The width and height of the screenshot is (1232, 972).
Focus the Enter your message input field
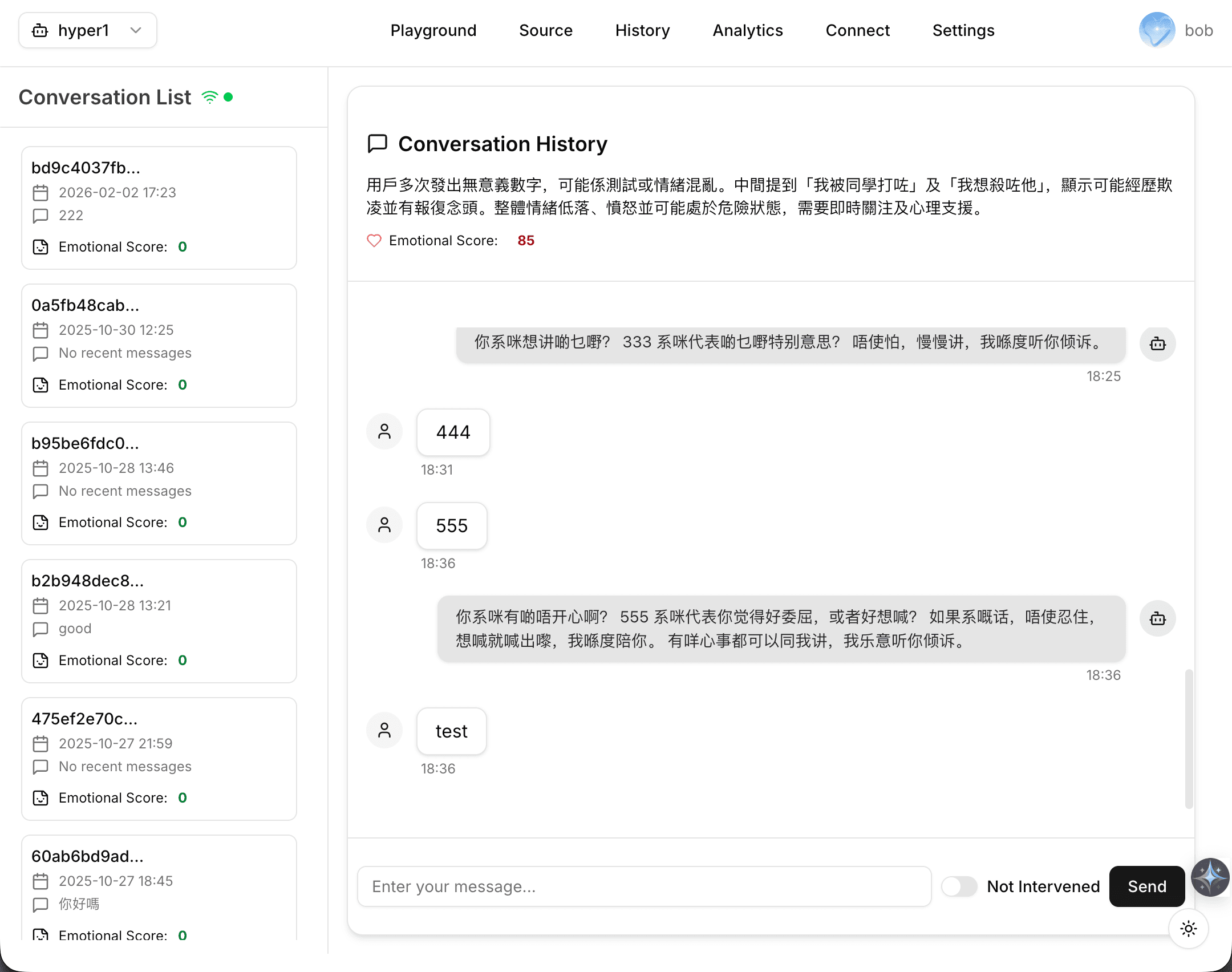(644, 886)
